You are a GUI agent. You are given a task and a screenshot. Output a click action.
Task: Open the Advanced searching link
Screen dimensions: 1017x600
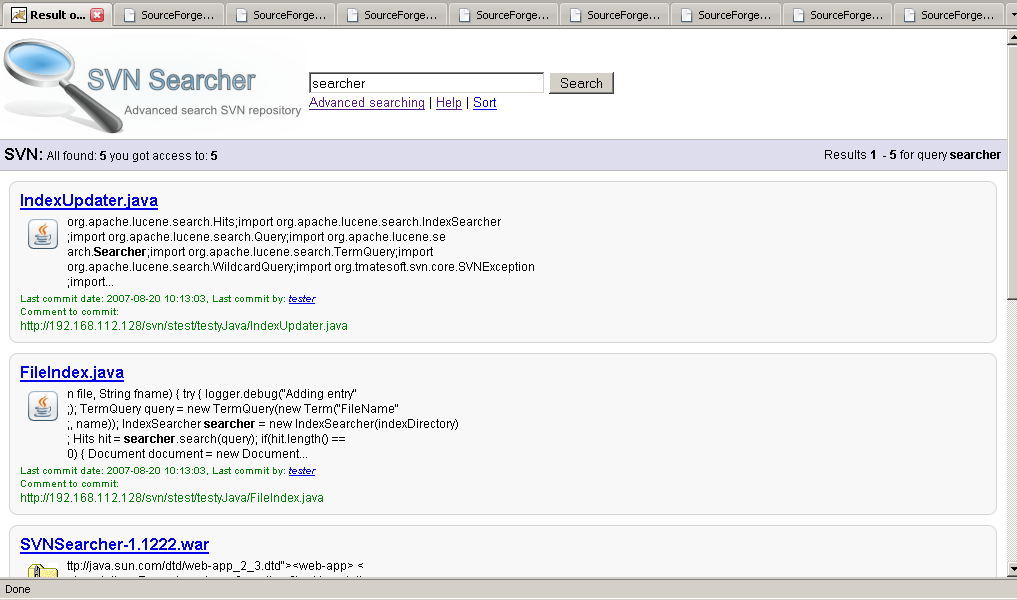[x=366, y=103]
